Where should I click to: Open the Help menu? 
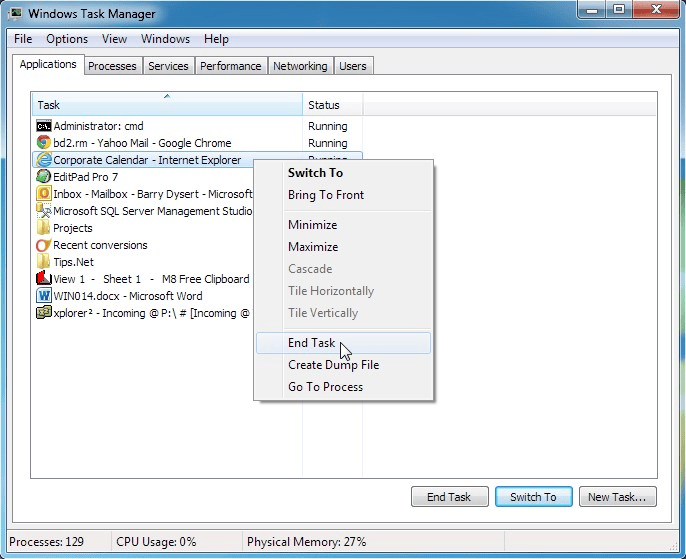point(216,39)
